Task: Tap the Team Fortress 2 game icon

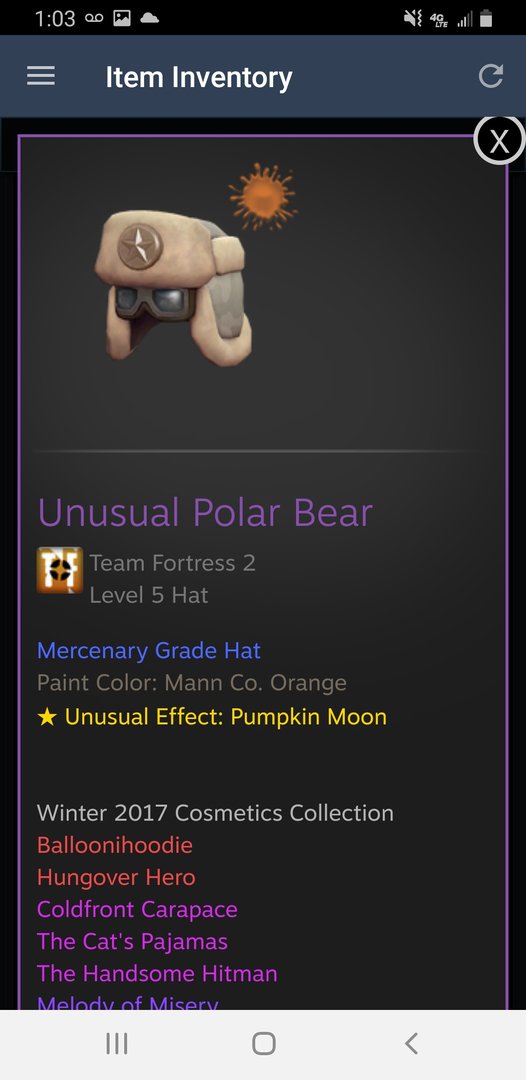Action: tap(60, 570)
